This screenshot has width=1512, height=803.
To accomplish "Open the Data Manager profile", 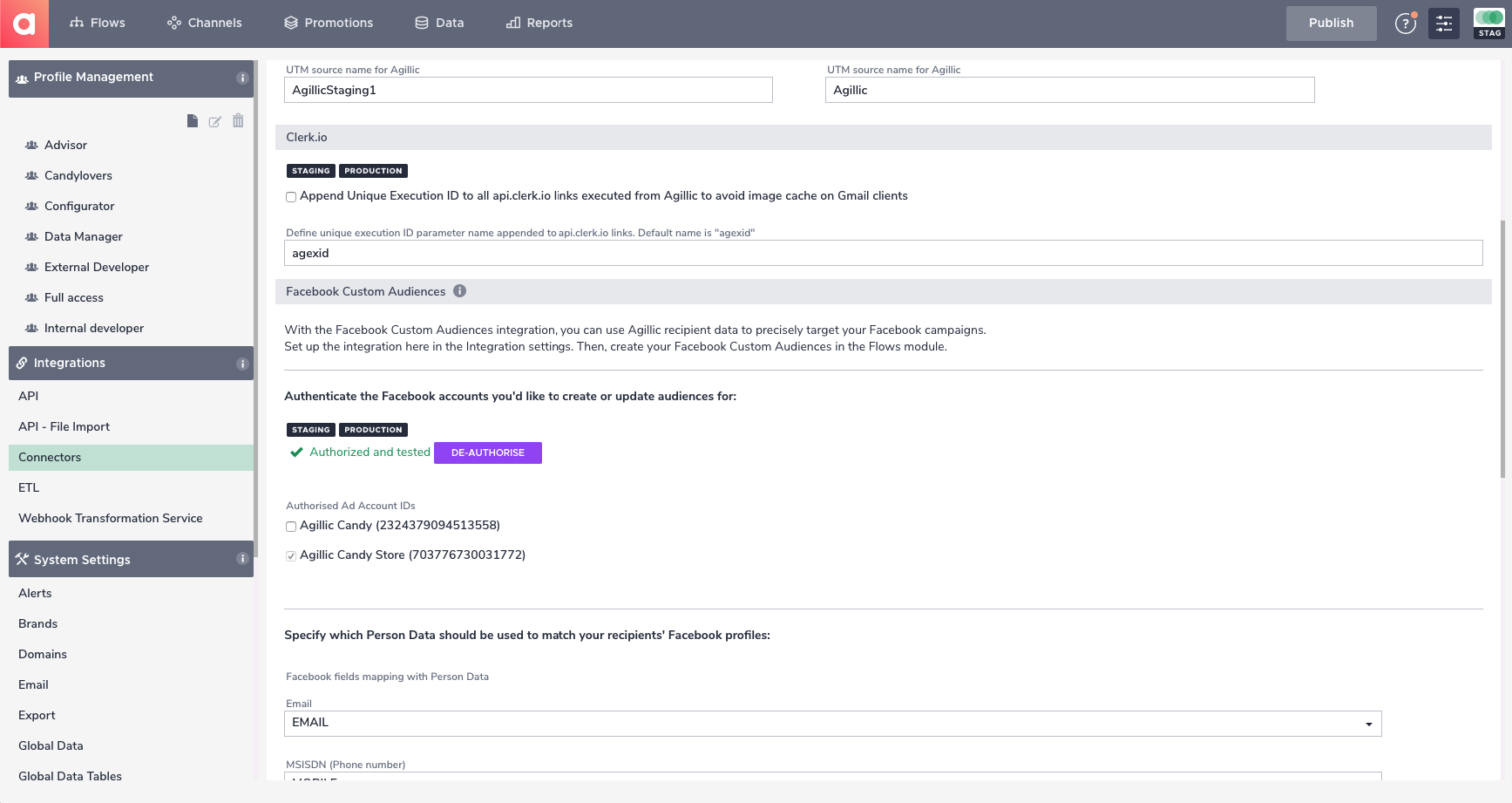I will pyautogui.click(x=84, y=236).
